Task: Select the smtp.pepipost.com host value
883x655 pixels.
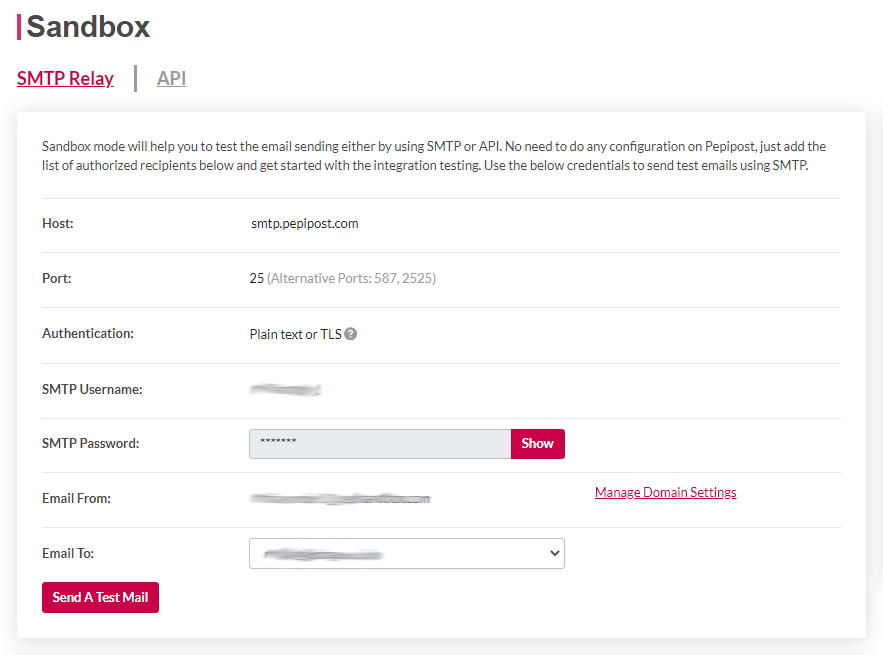Action: pos(305,224)
